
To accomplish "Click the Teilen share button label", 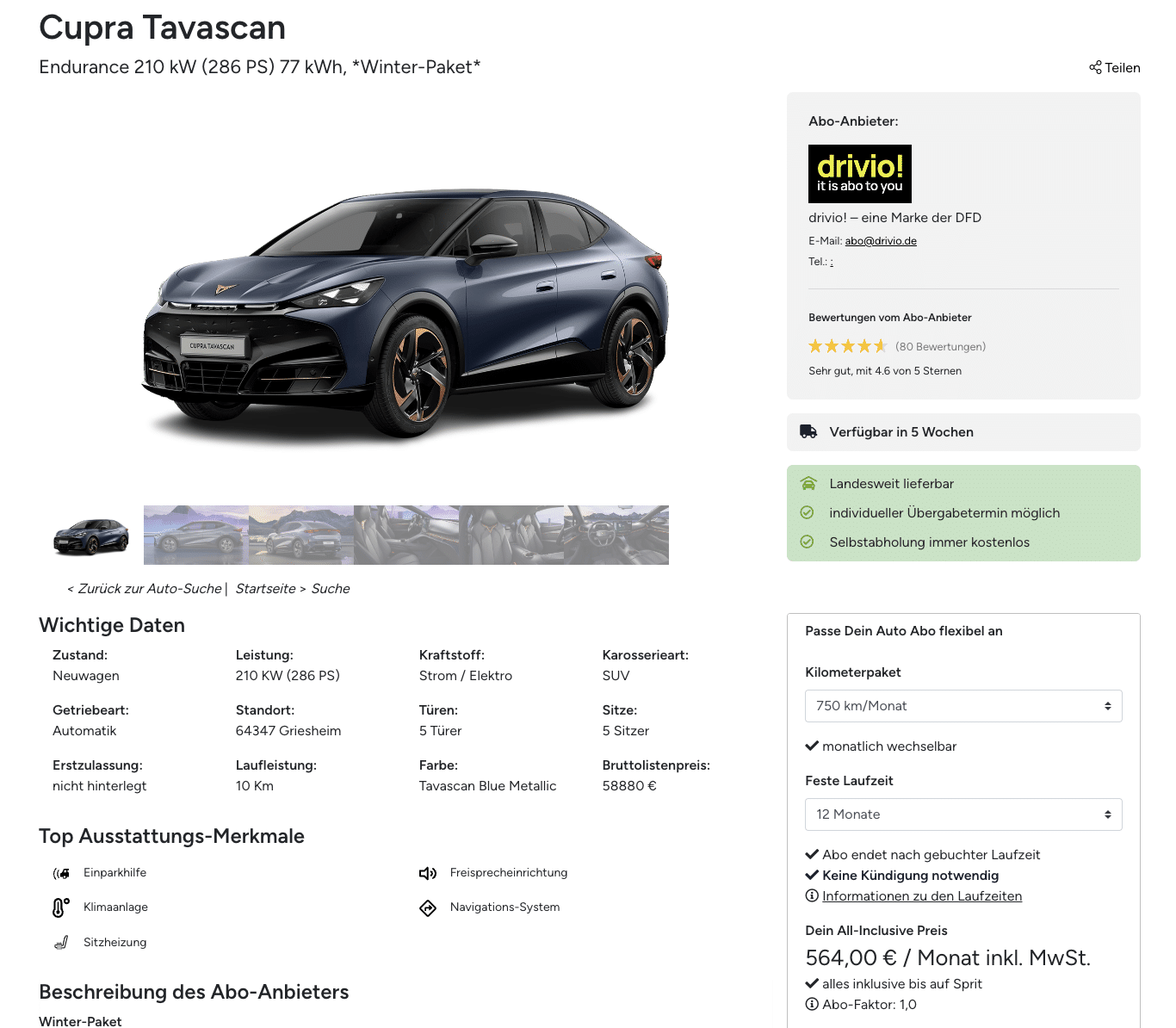I will (x=1123, y=68).
